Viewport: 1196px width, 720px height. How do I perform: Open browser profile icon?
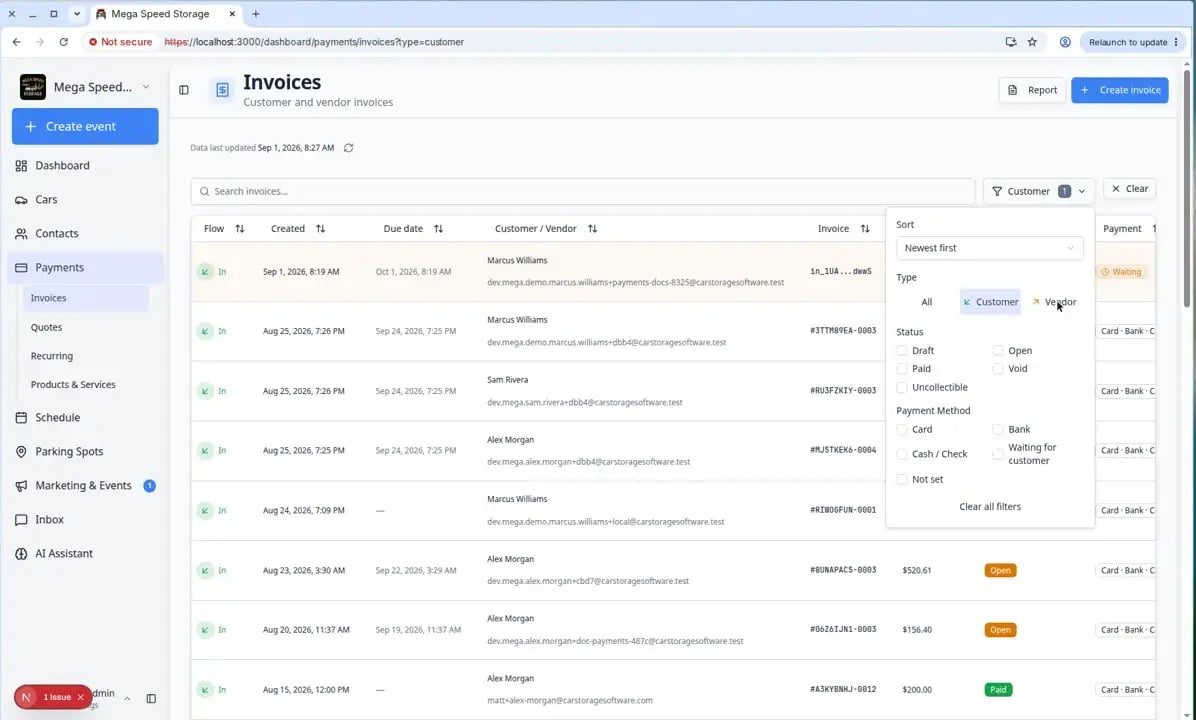(x=1065, y=42)
